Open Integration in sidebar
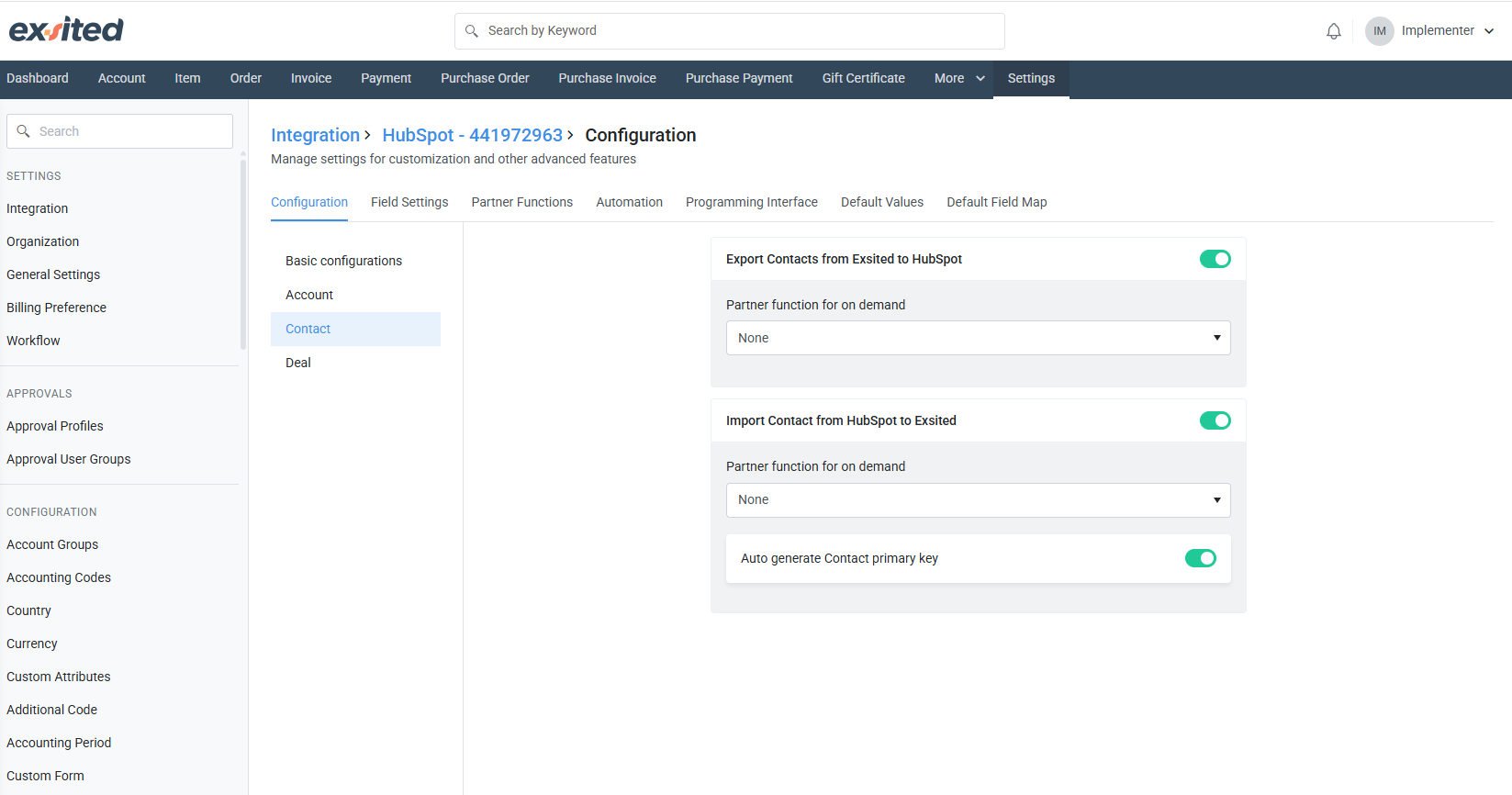The width and height of the screenshot is (1512, 795). pos(37,208)
